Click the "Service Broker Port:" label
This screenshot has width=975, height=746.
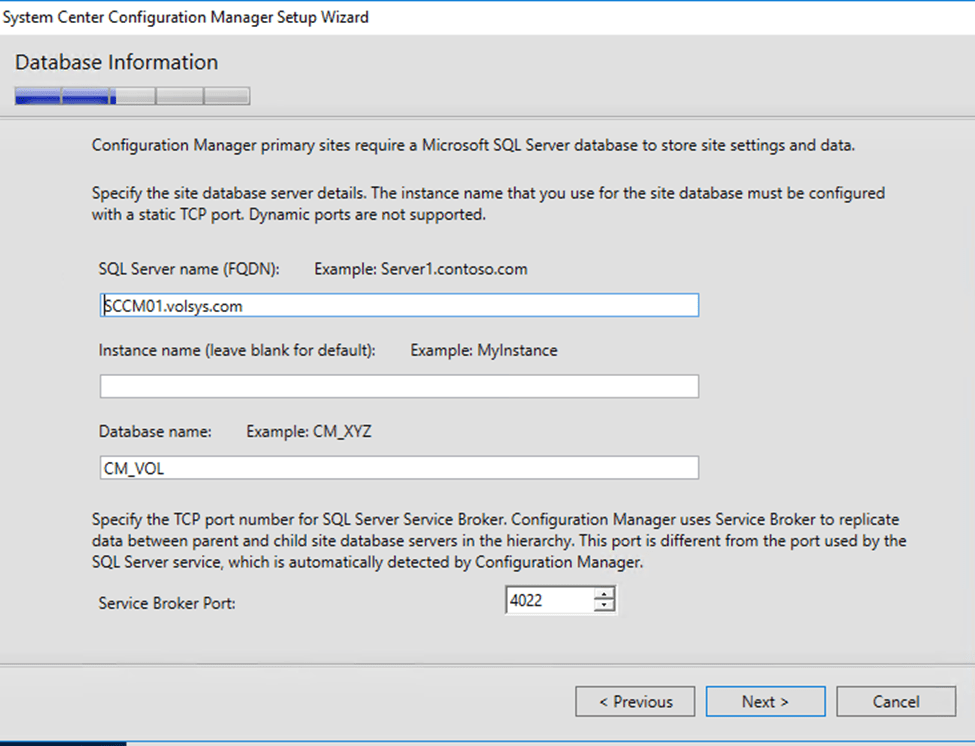click(x=167, y=603)
